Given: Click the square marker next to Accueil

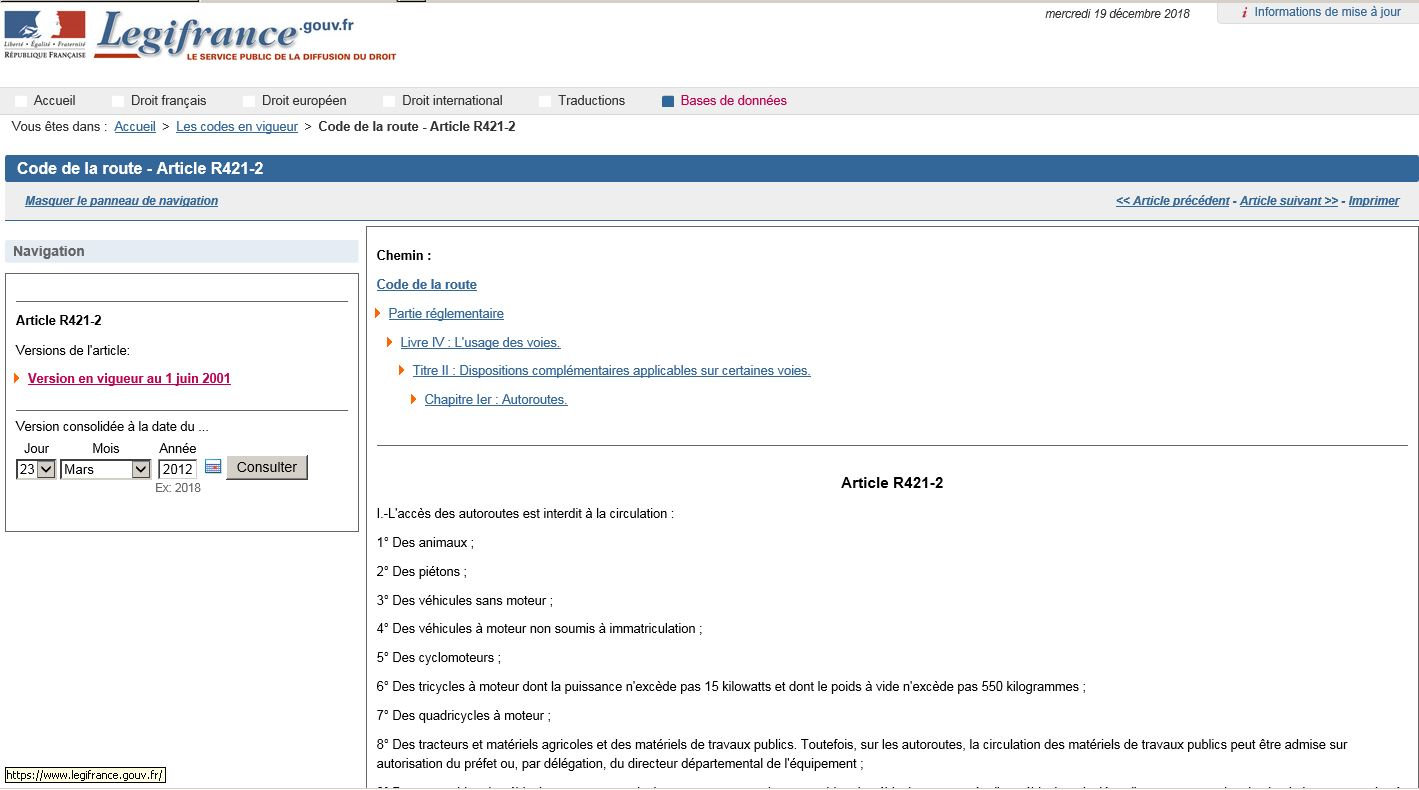Looking at the screenshot, I should tap(21, 101).
